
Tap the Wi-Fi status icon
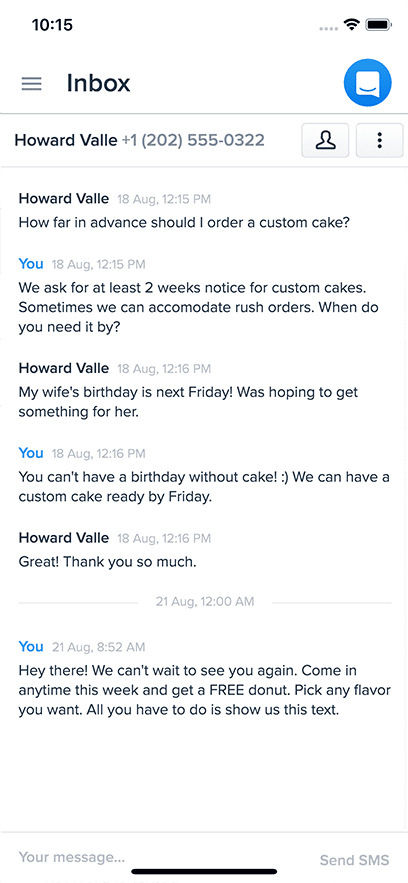click(x=353, y=25)
